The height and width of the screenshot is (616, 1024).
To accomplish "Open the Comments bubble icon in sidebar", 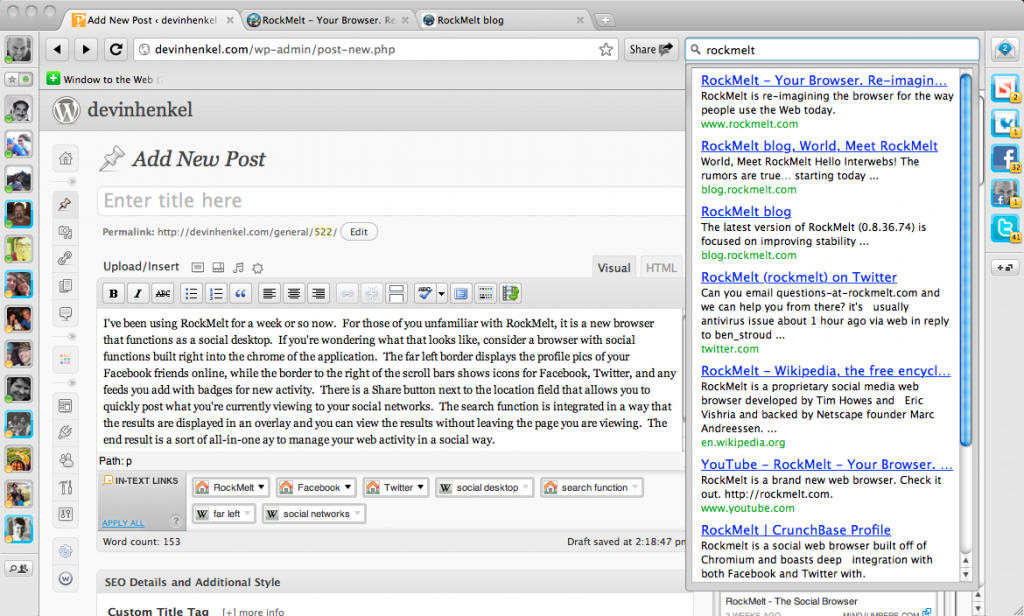I will click(65, 314).
